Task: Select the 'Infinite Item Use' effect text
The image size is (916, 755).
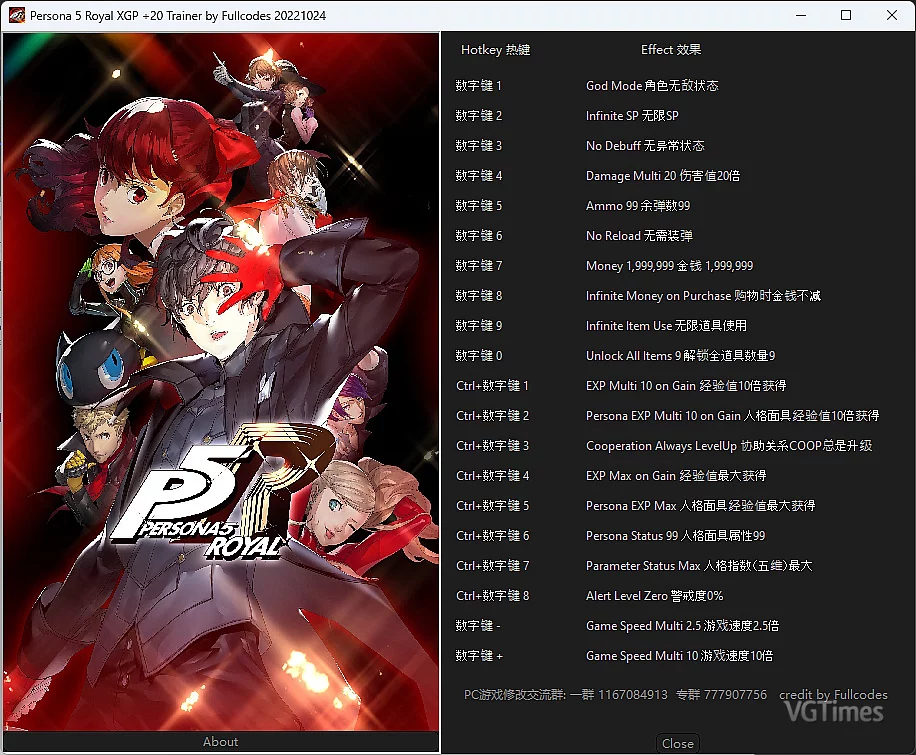Action: point(666,325)
